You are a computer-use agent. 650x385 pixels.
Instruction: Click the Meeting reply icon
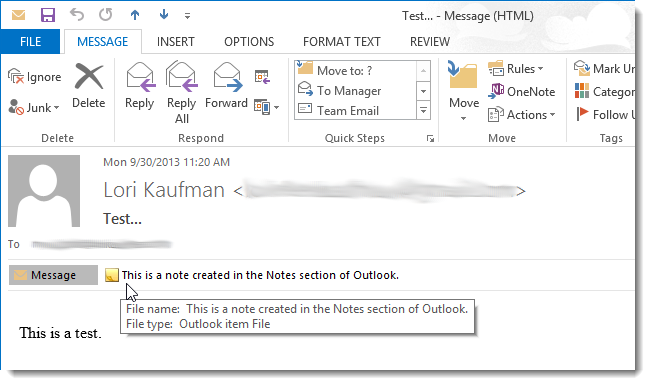pyautogui.click(x=262, y=77)
